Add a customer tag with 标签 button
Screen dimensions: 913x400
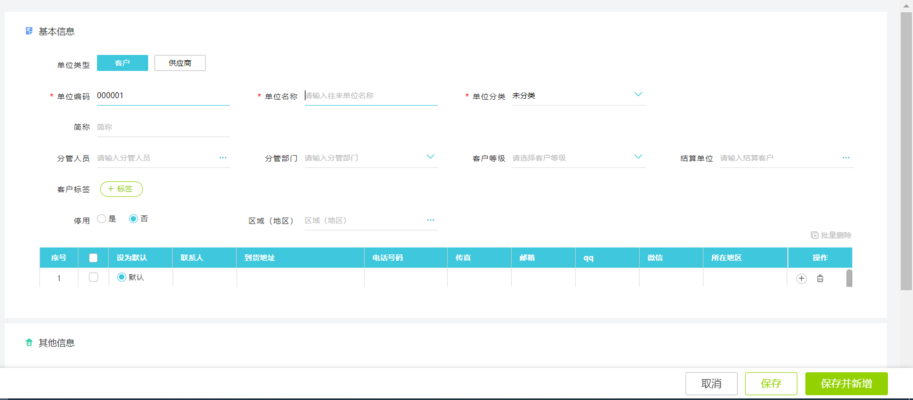click(x=121, y=189)
